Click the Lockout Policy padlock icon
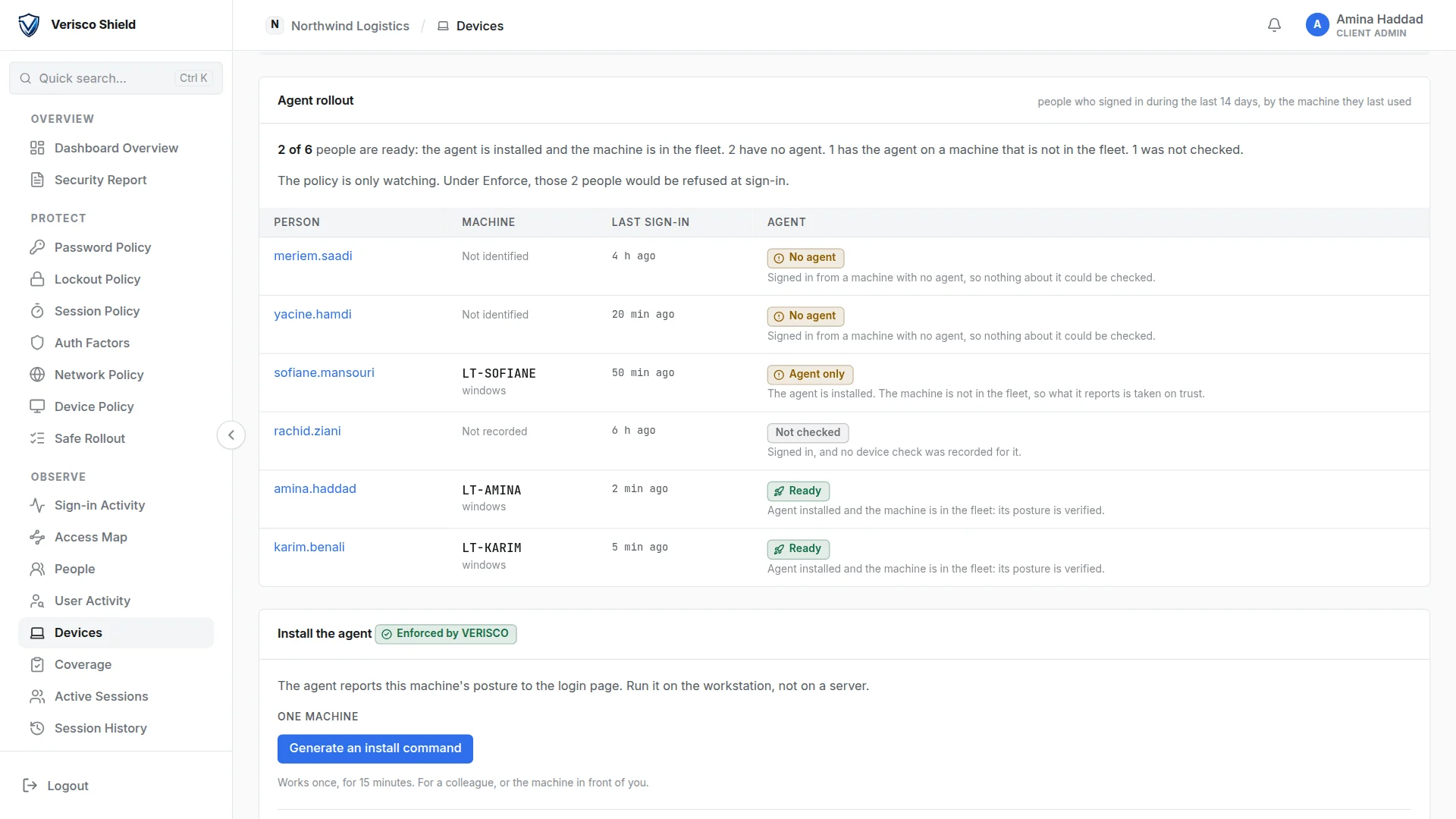The image size is (1456, 819). tap(37, 279)
